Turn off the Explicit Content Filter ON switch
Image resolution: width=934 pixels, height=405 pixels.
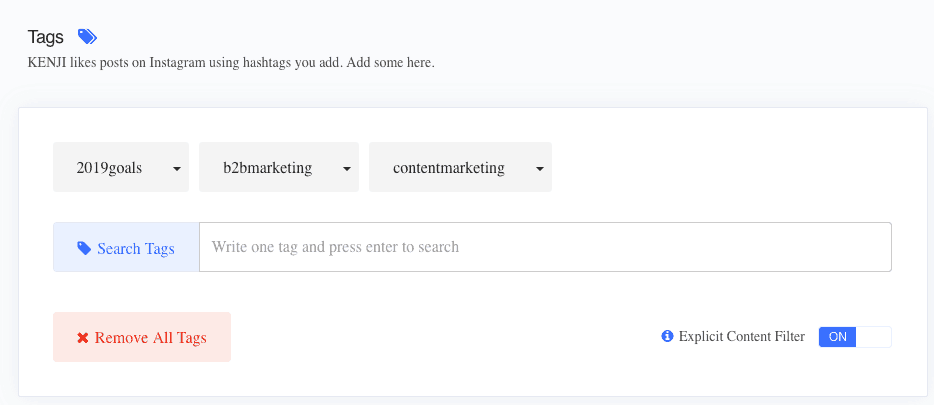pos(838,337)
